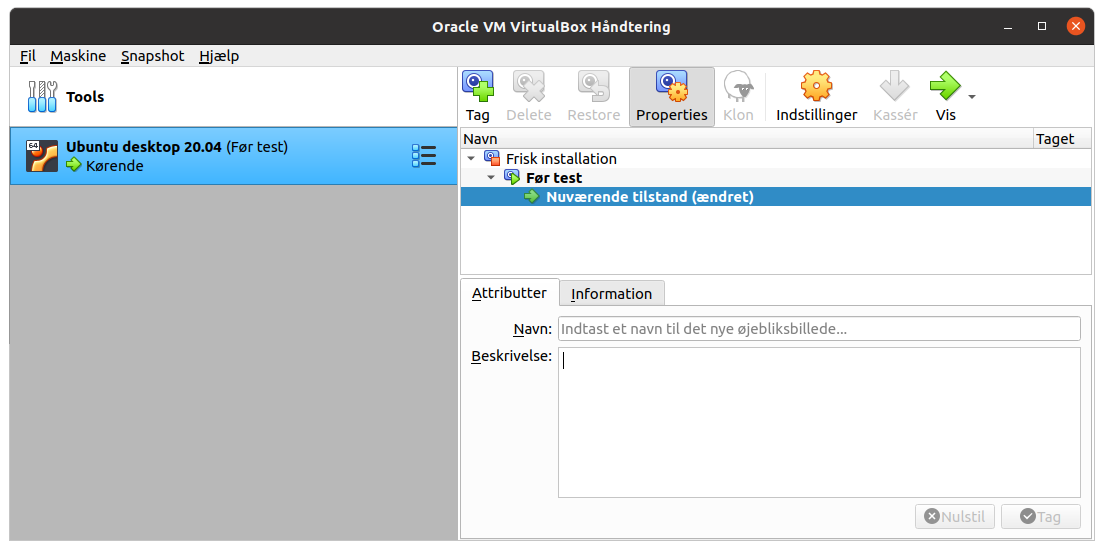
Task: Click the green Kørende running status arrow
Action: coord(74,165)
